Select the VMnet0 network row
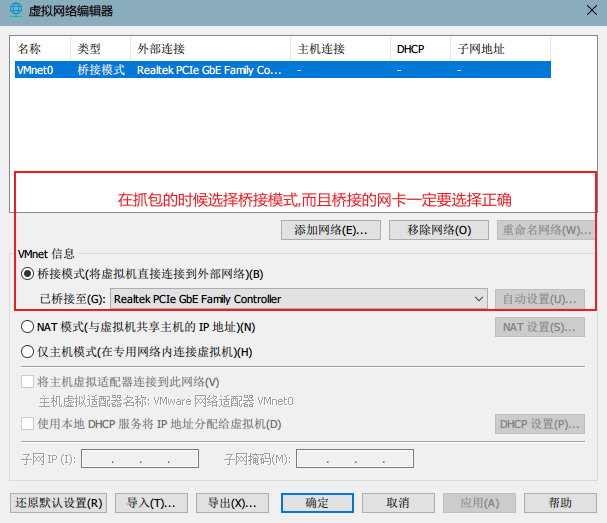Screen dimensions: 607x523 click(283, 70)
